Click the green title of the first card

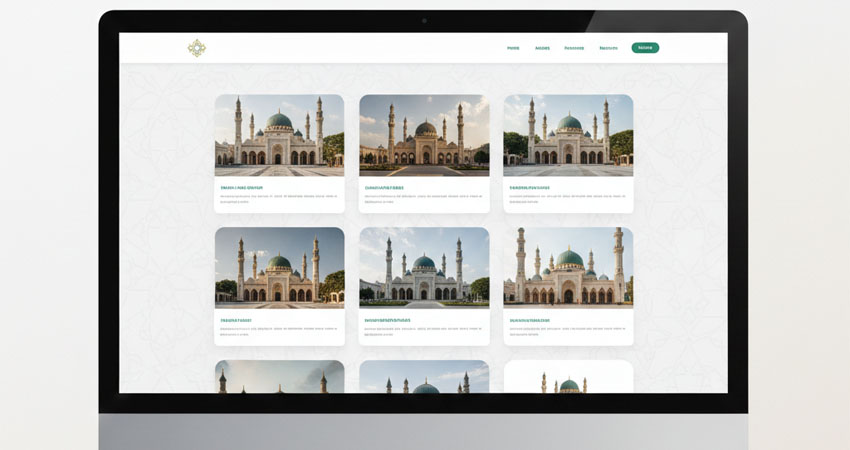[x=242, y=188]
